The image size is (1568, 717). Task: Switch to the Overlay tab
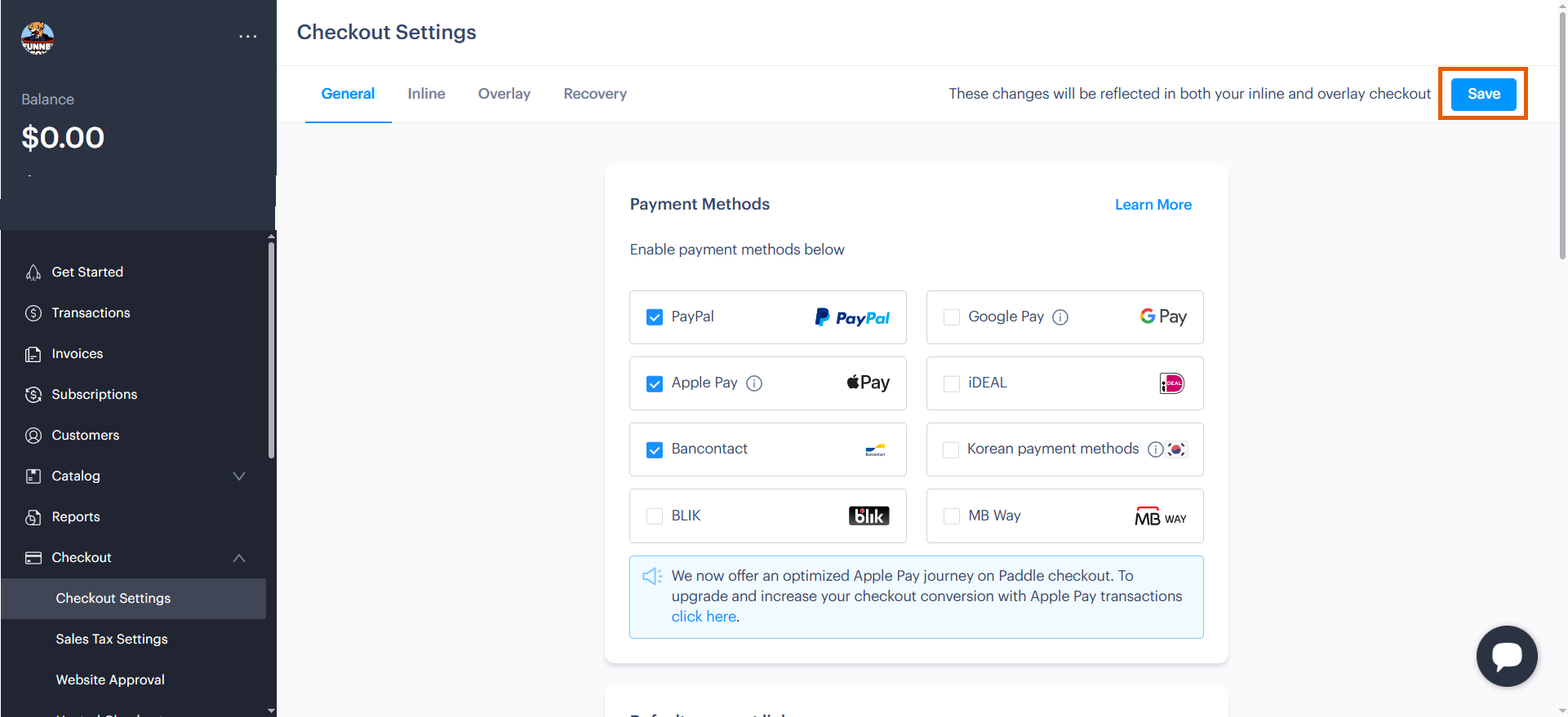click(x=504, y=94)
